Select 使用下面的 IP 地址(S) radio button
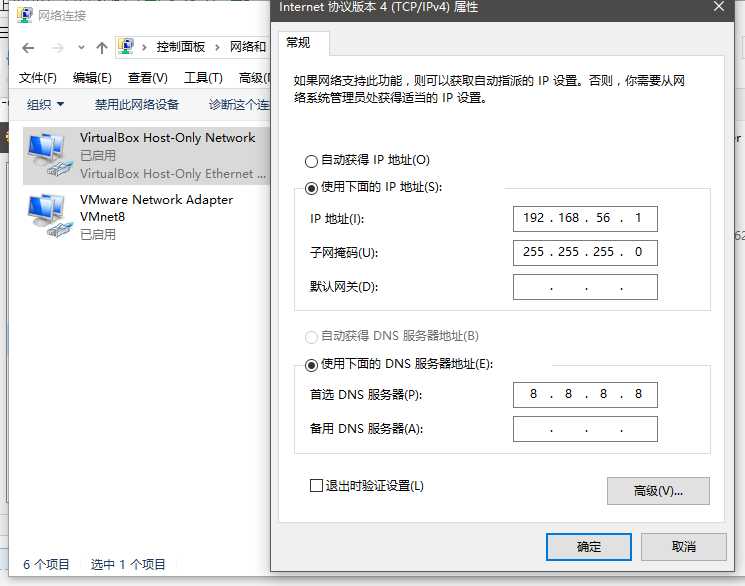Image resolution: width=745 pixels, height=586 pixels. [311, 188]
